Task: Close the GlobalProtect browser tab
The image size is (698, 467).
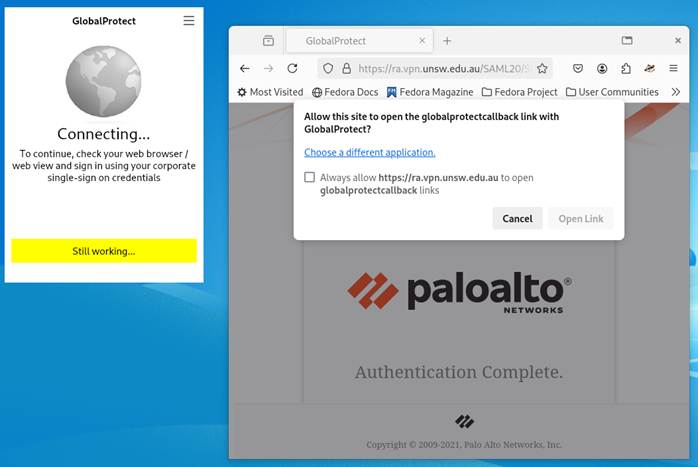Action: pos(422,41)
